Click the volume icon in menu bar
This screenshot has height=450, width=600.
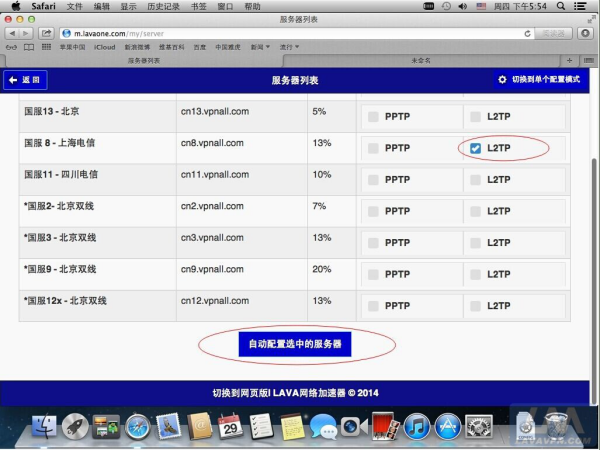click(463, 6)
